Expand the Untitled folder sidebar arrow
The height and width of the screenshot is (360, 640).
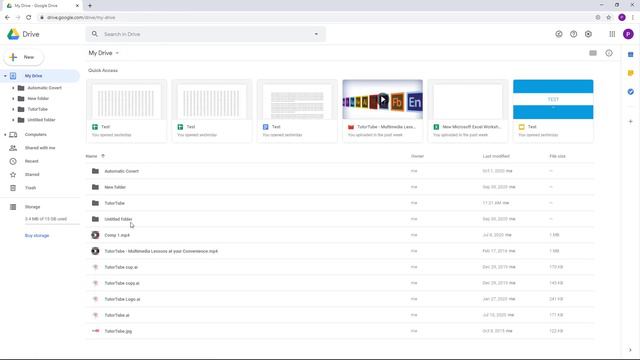coord(13,120)
